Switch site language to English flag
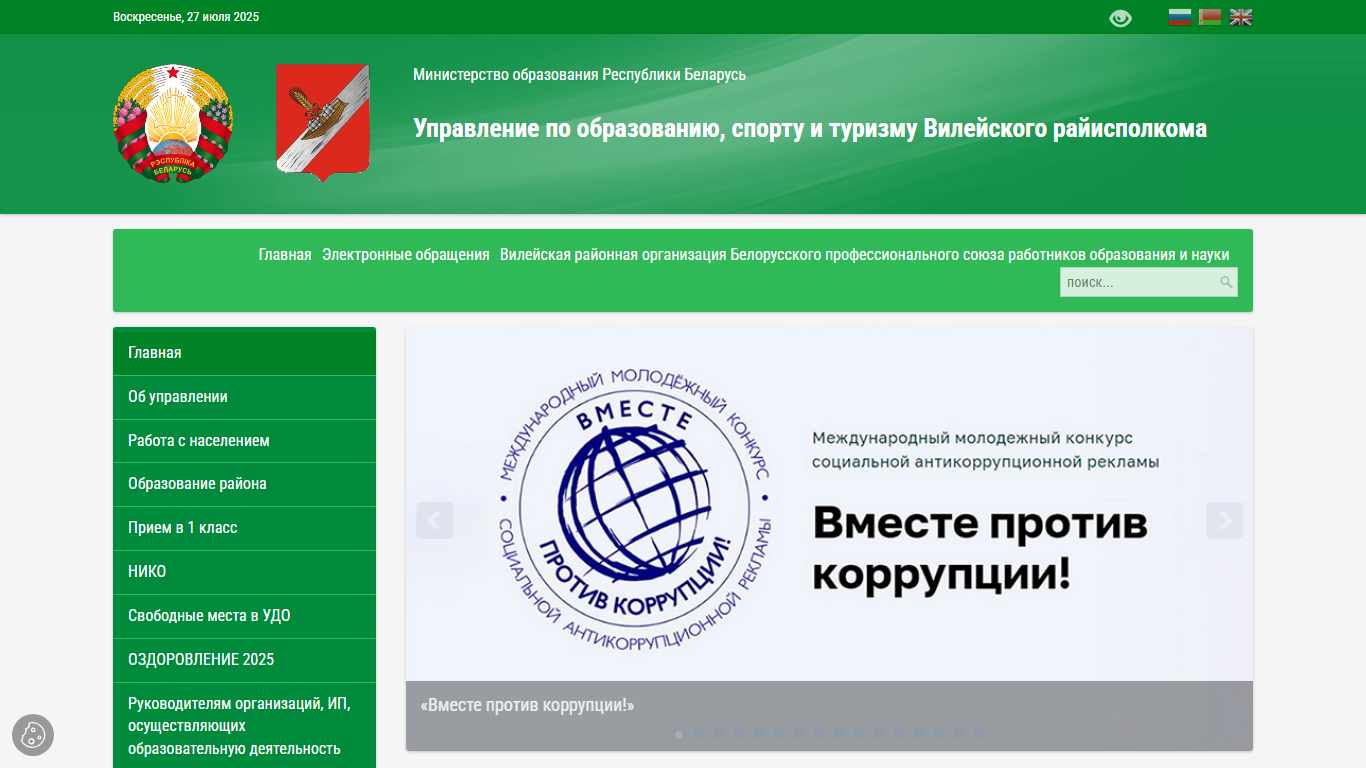 pos(1241,17)
